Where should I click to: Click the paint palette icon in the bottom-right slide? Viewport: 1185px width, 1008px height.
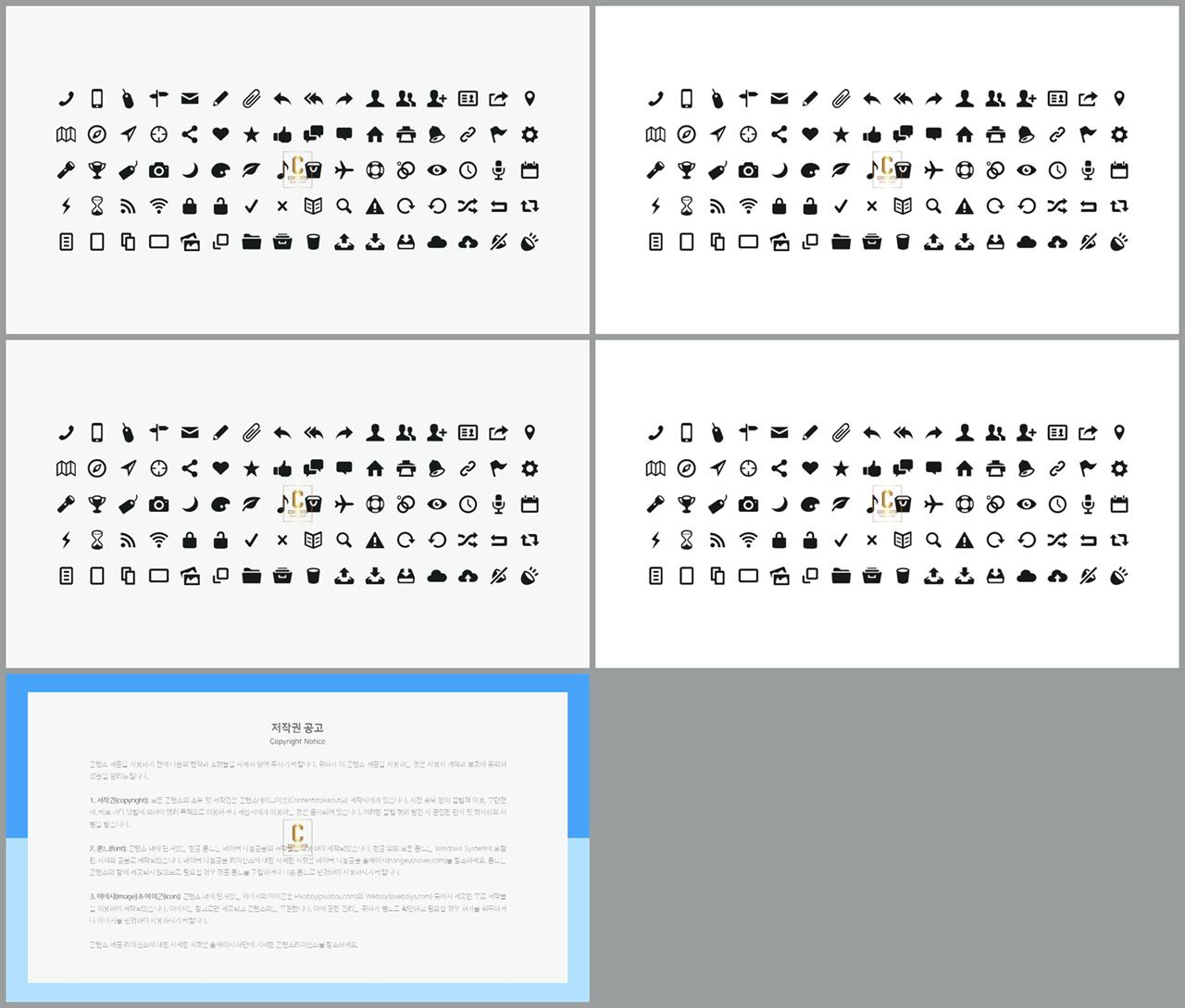810,504
